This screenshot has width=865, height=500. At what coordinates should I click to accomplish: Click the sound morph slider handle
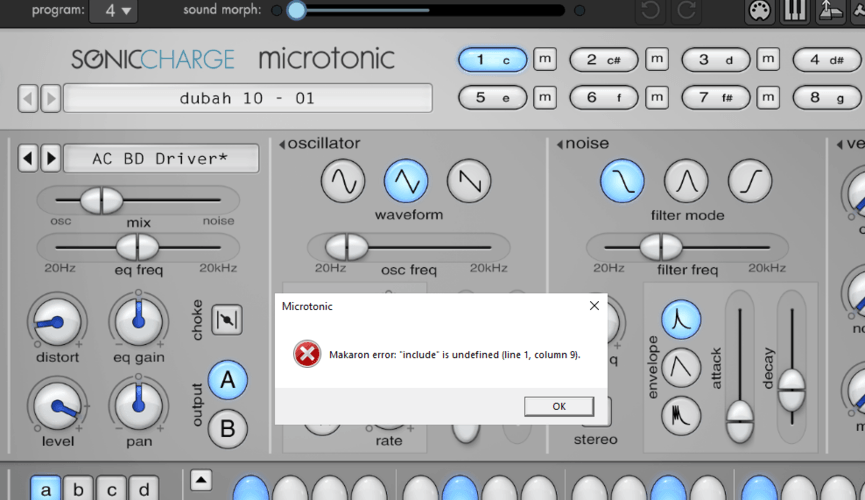click(296, 10)
